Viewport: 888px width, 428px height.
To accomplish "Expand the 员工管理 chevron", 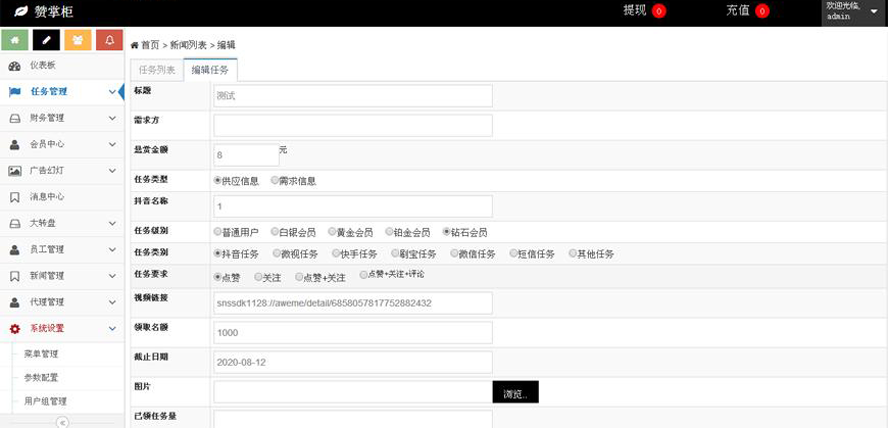I will [112, 250].
